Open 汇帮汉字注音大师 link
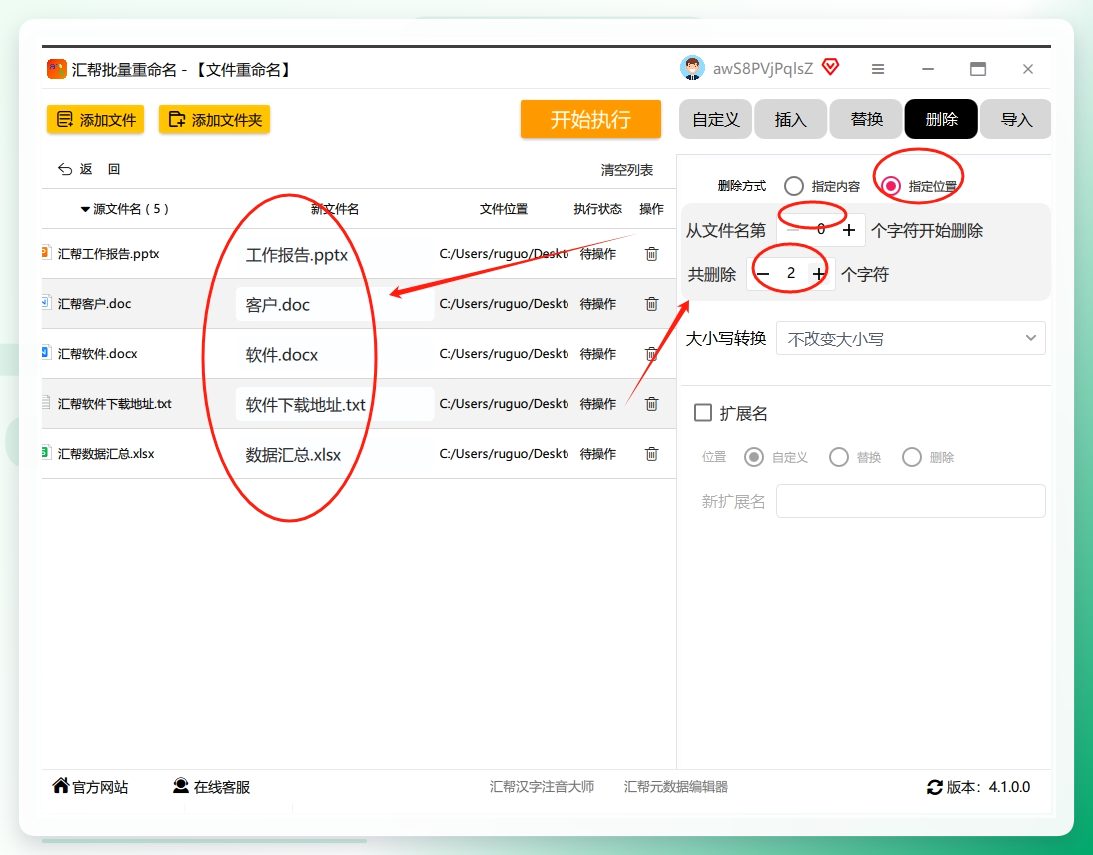This screenshot has width=1093, height=855. [542, 787]
